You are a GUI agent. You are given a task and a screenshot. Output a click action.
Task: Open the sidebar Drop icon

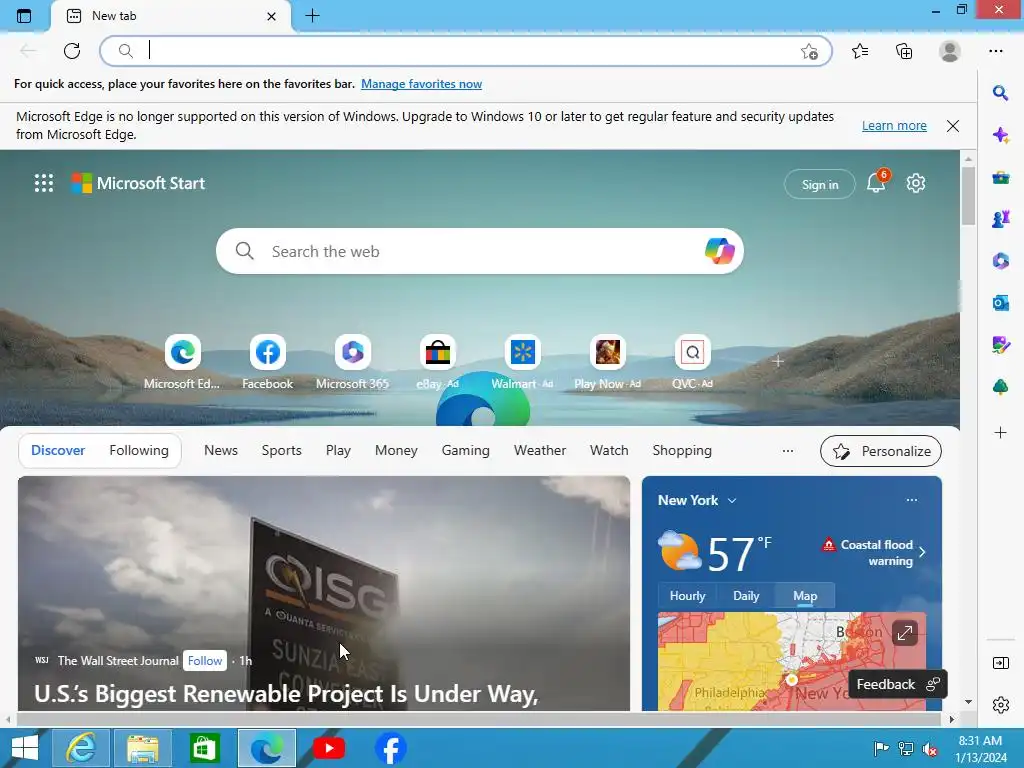[x=1000, y=345]
